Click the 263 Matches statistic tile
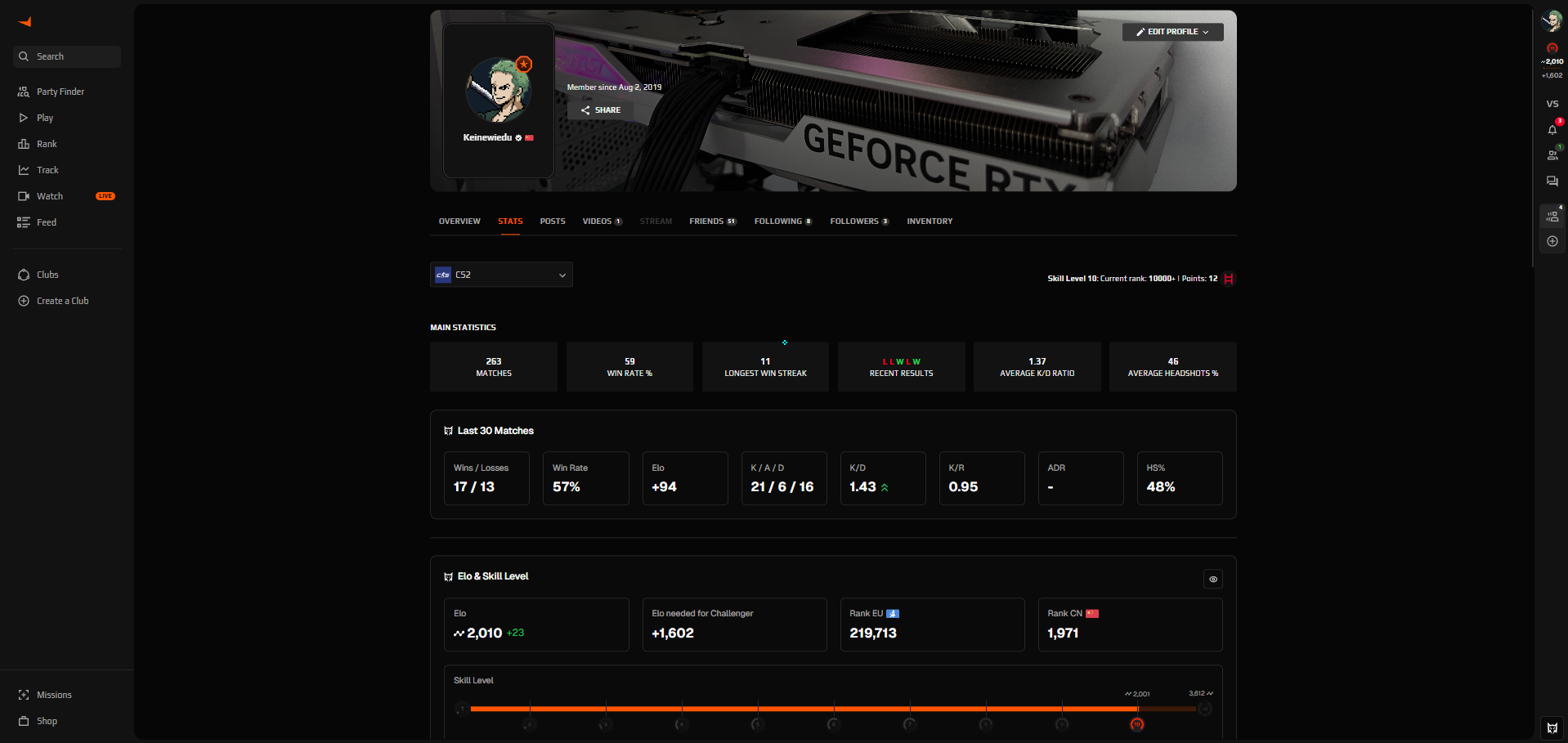The height and width of the screenshot is (743, 1568). coord(494,367)
